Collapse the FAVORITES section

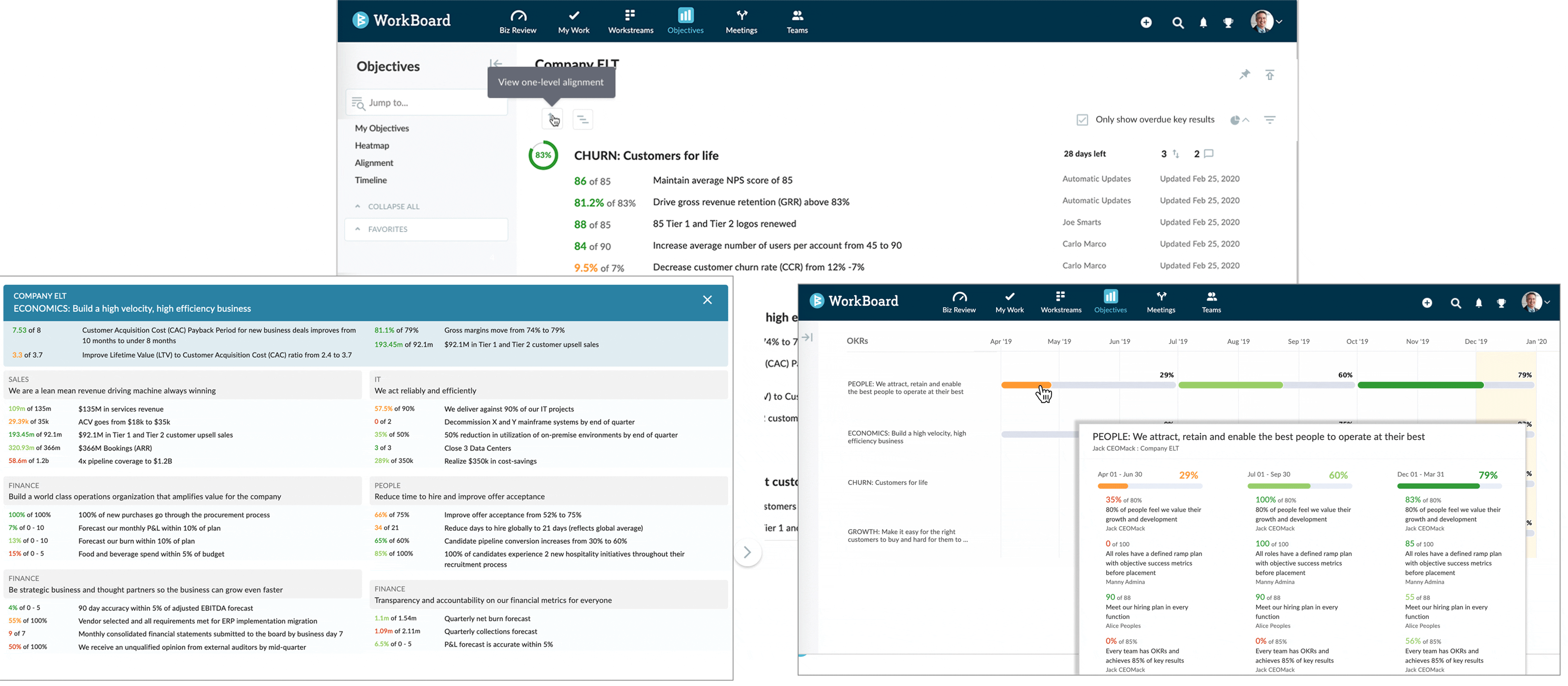coord(426,230)
